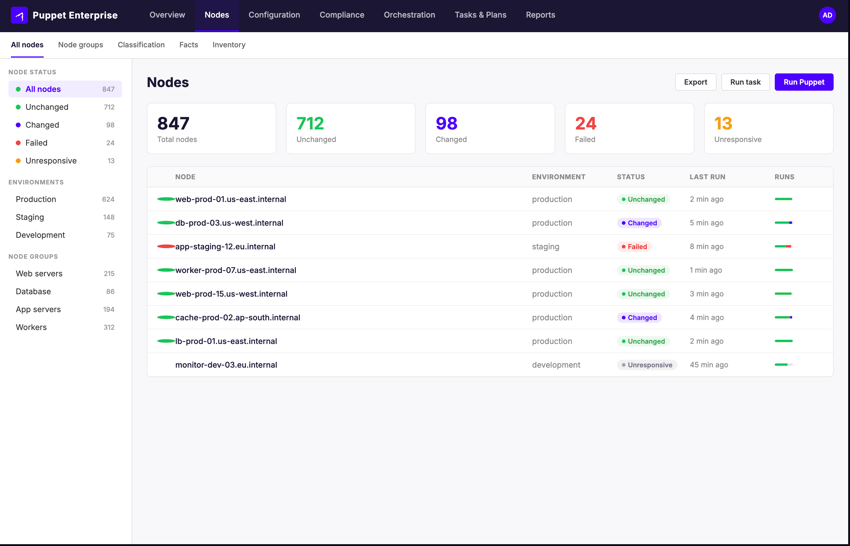Image resolution: width=850 pixels, height=546 pixels.
Task: Click the Export button
Action: tap(695, 82)
